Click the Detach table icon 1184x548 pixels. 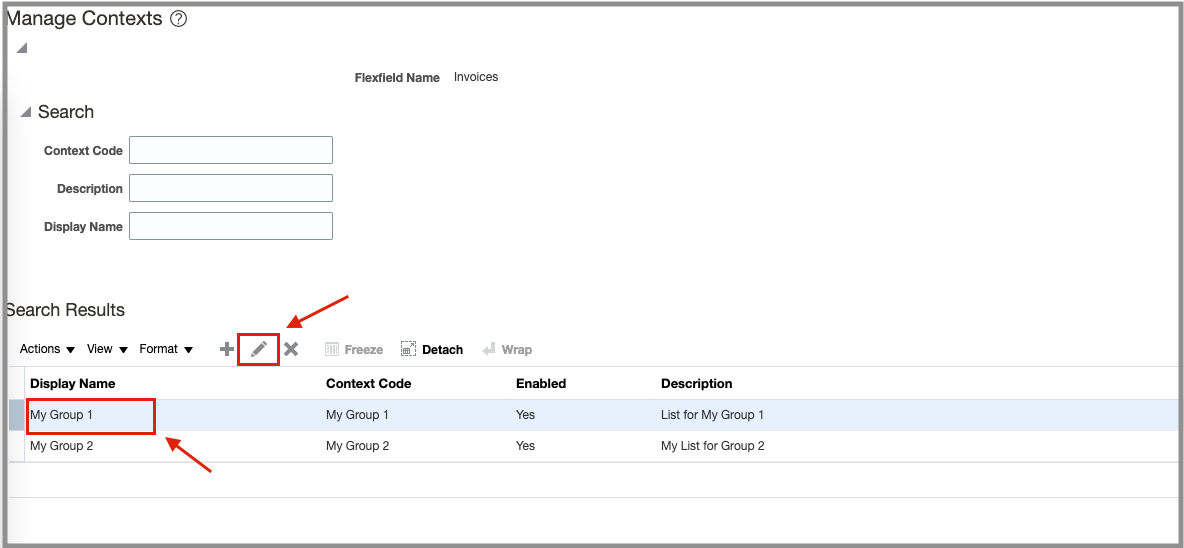click(408, 349)
